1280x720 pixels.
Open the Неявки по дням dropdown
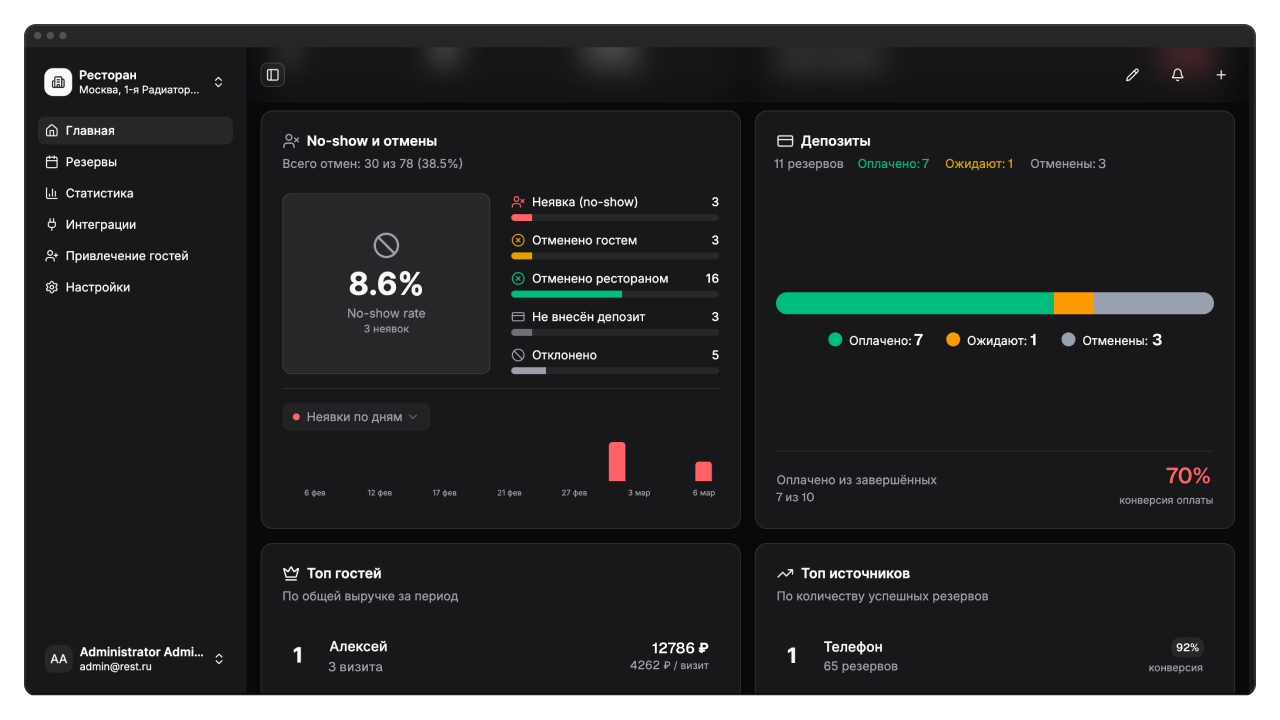click(356, 416)
